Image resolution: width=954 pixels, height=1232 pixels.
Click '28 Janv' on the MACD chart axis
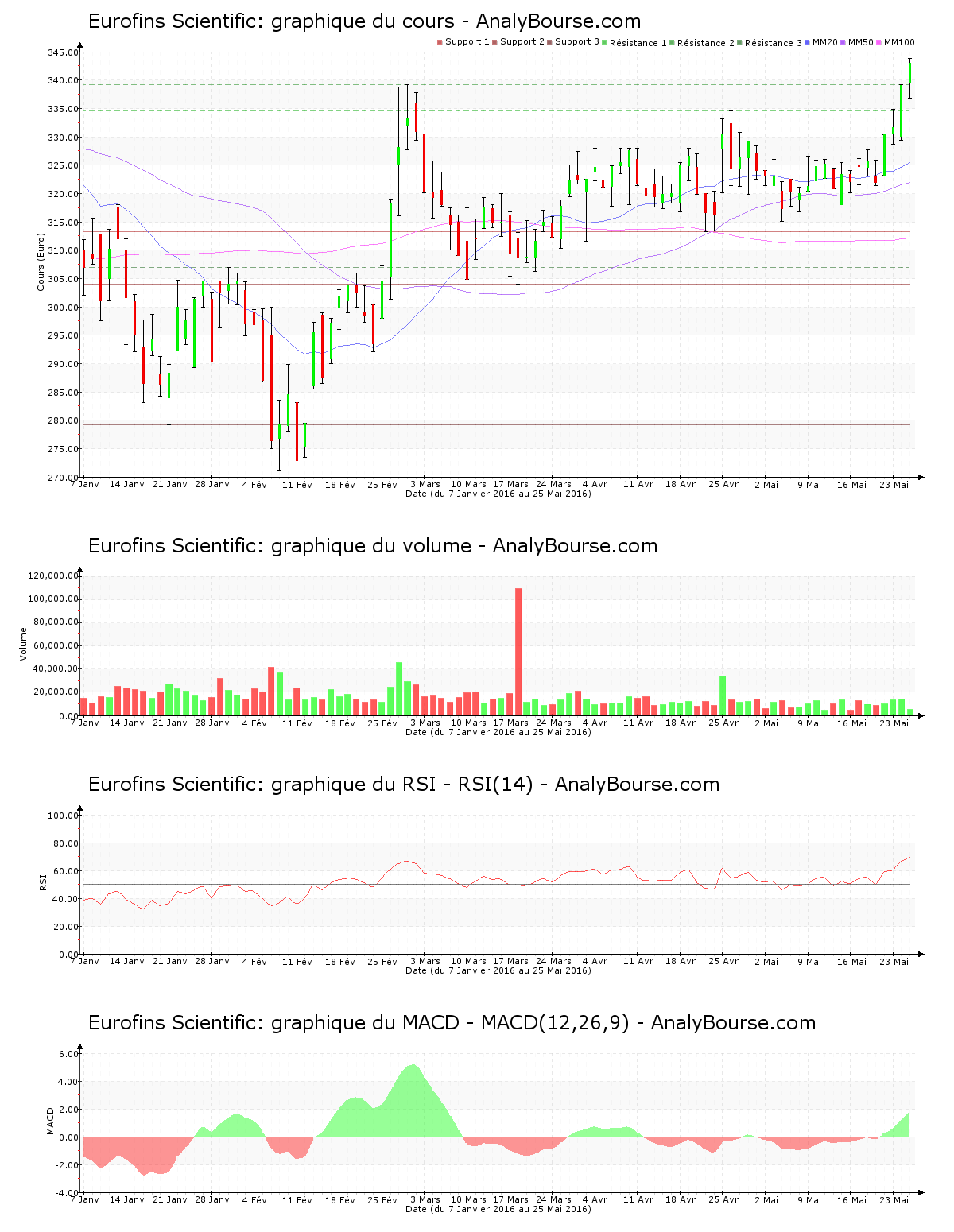coord(212,1199)
